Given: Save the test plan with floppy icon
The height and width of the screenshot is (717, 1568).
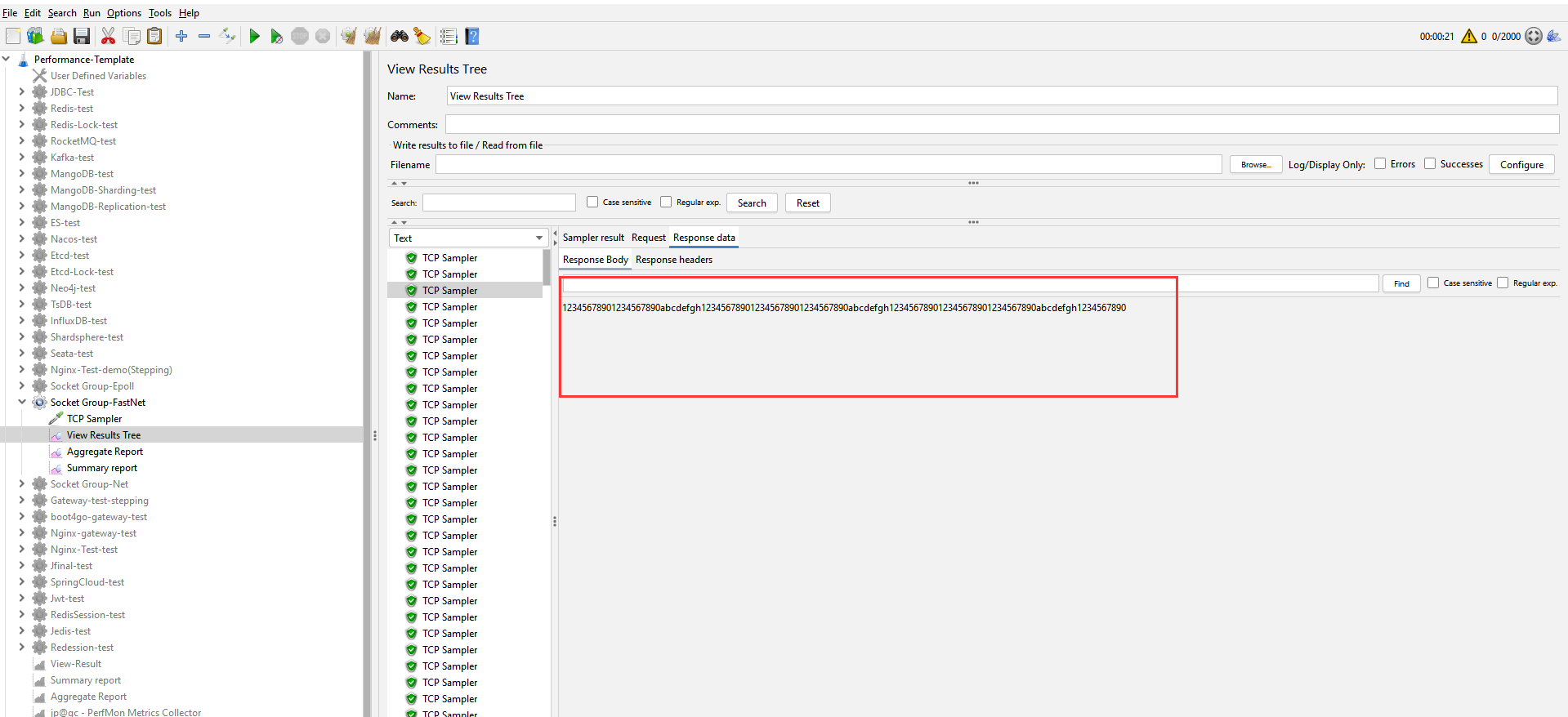Looking at the screenshot, I should click(82, 36).
